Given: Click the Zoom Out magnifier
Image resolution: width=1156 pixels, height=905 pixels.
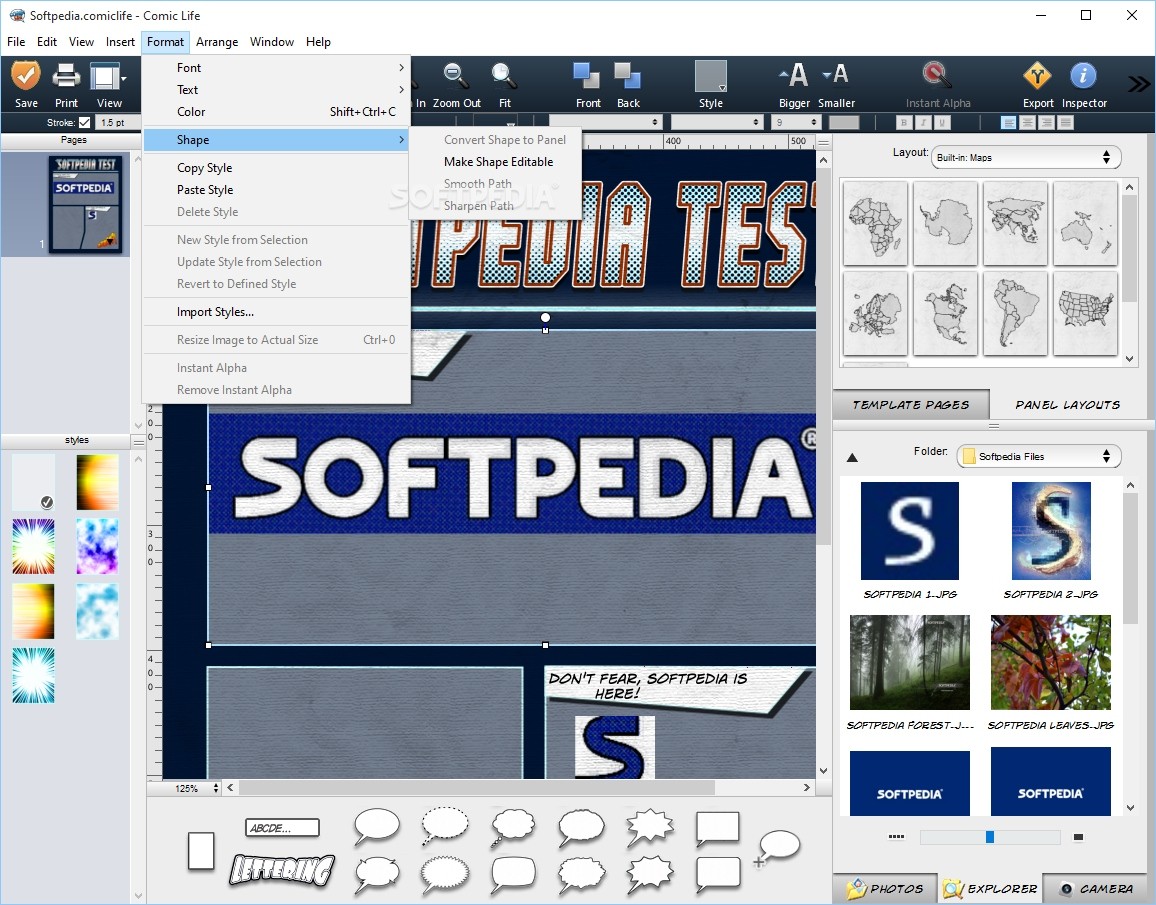Looking at the screenshot, I should (x=455, y=76).
